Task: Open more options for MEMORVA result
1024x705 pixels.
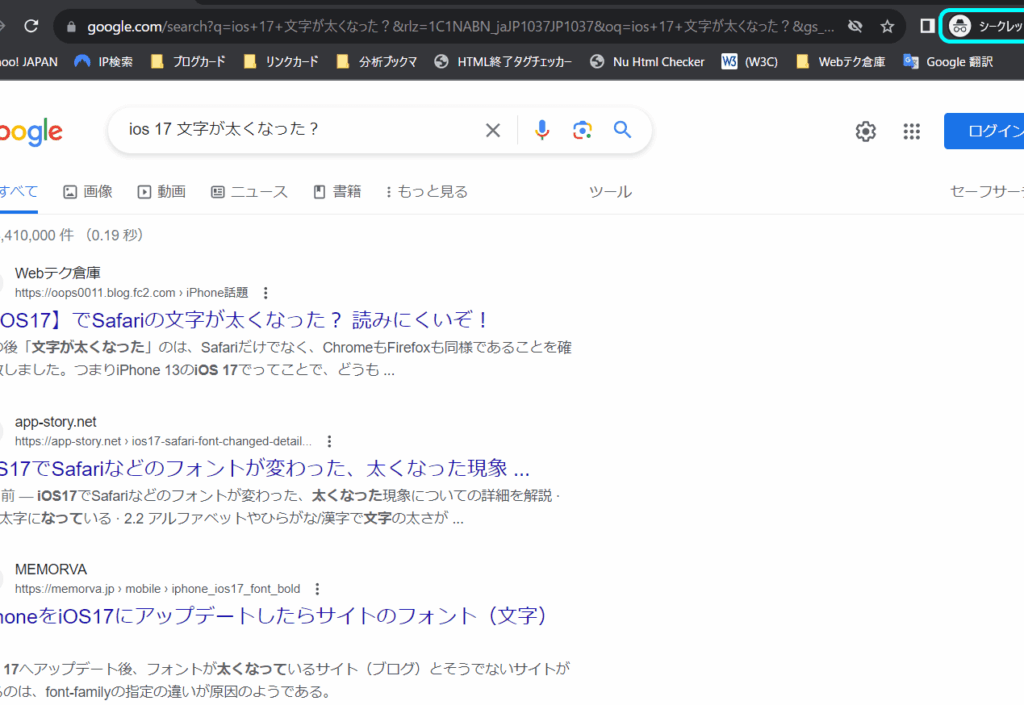Action: point(318,589)
